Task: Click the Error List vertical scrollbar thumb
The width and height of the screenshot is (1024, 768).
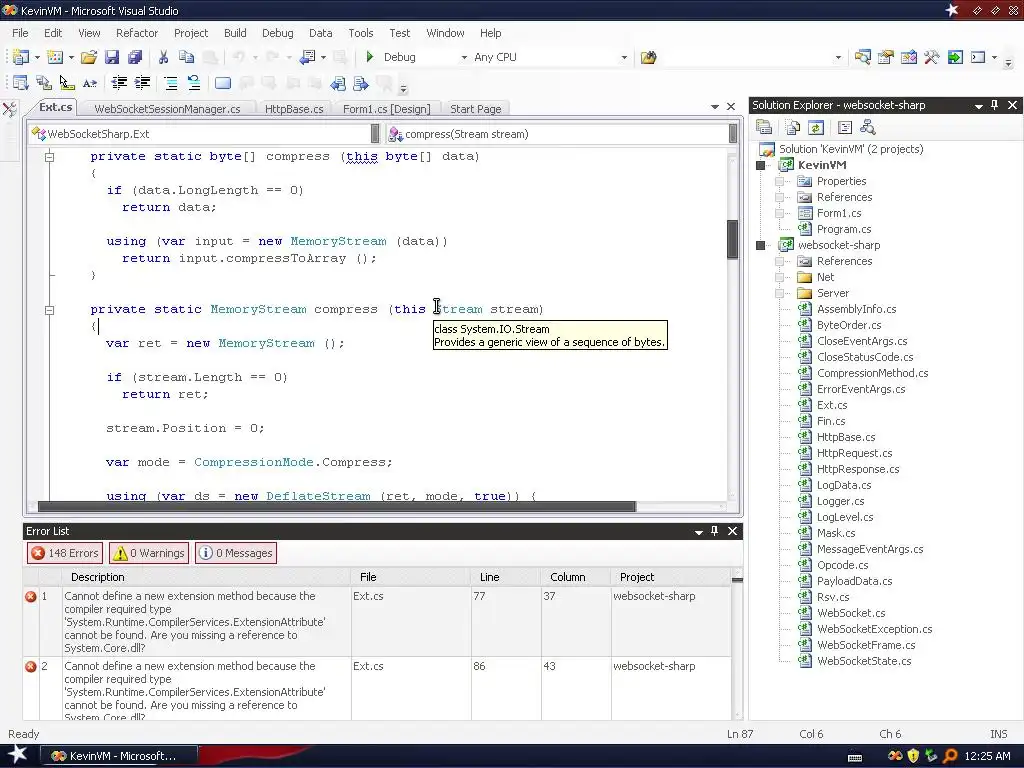Action: [737, 580]
